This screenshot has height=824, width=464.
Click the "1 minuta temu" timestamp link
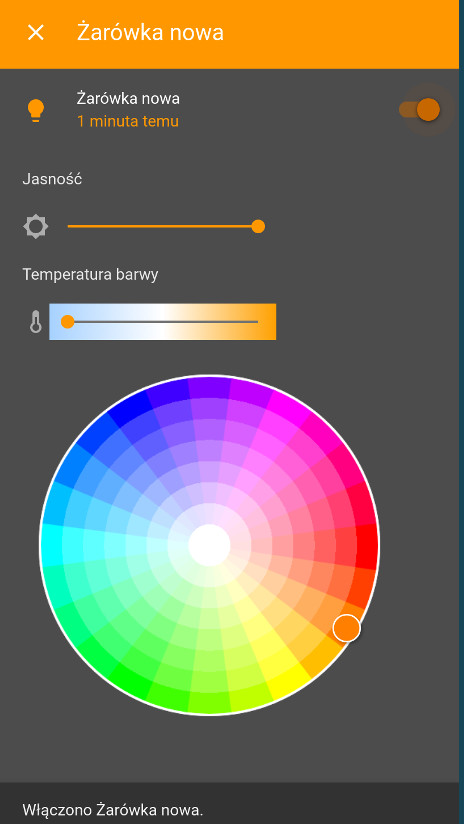coord(128,122)
